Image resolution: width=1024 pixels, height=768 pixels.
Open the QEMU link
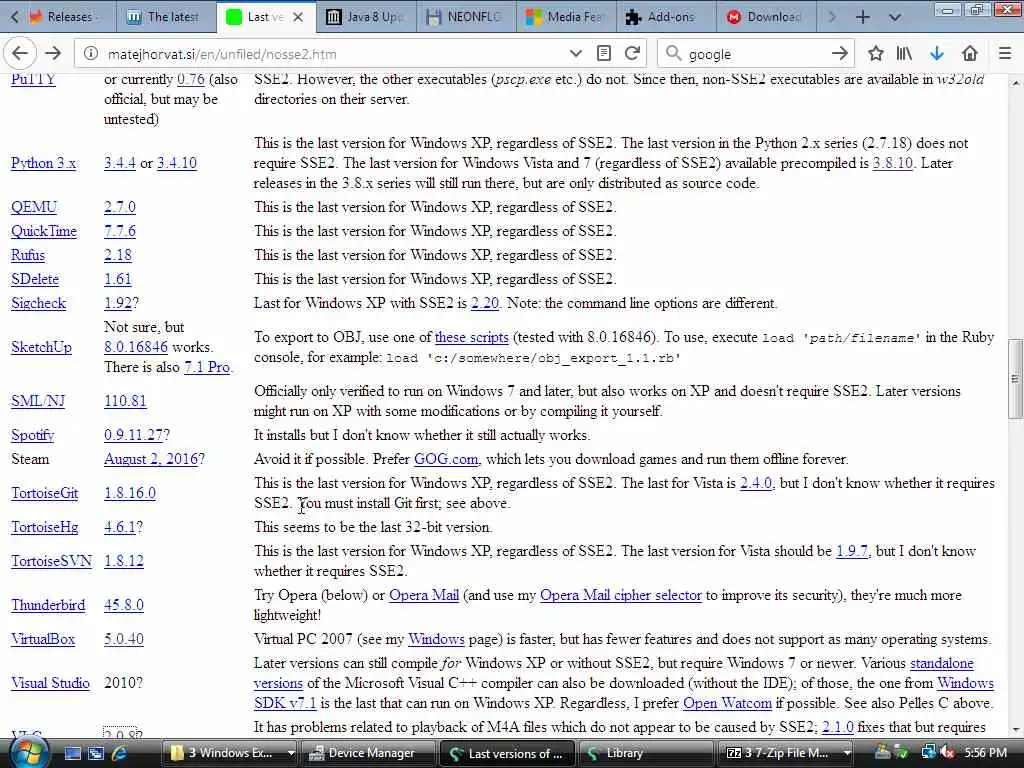[x=34, y=207]
